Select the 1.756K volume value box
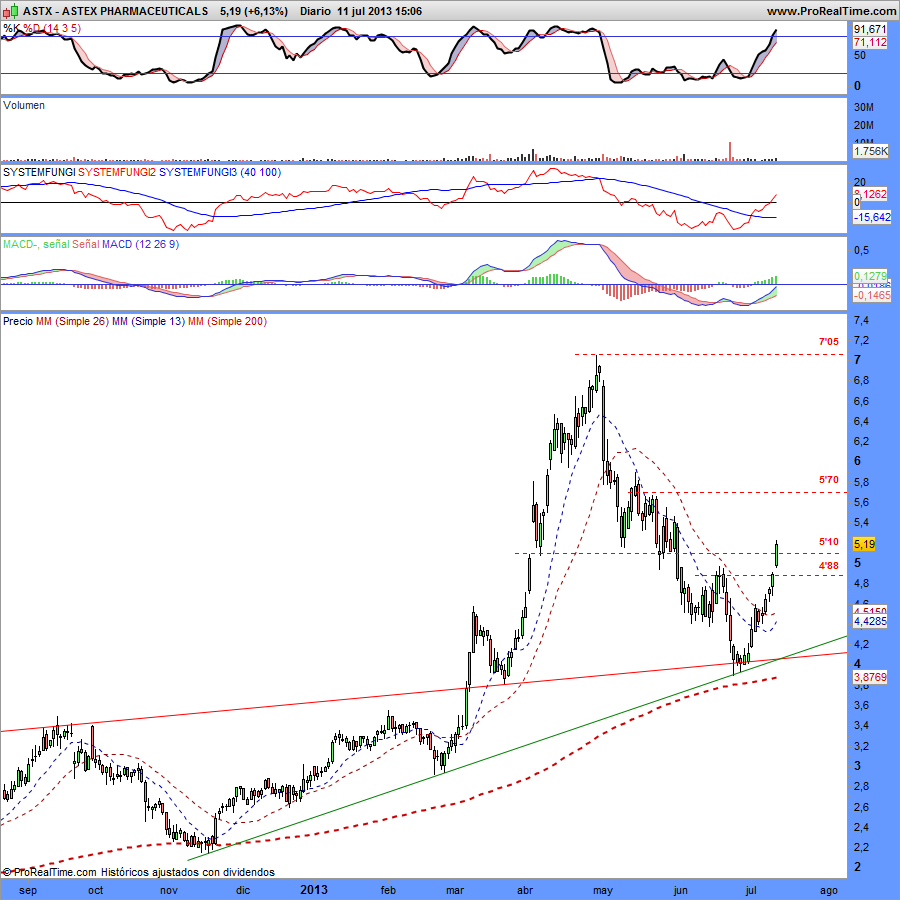The width and height of the screenshot is (900, 900). tap(870, 152)
